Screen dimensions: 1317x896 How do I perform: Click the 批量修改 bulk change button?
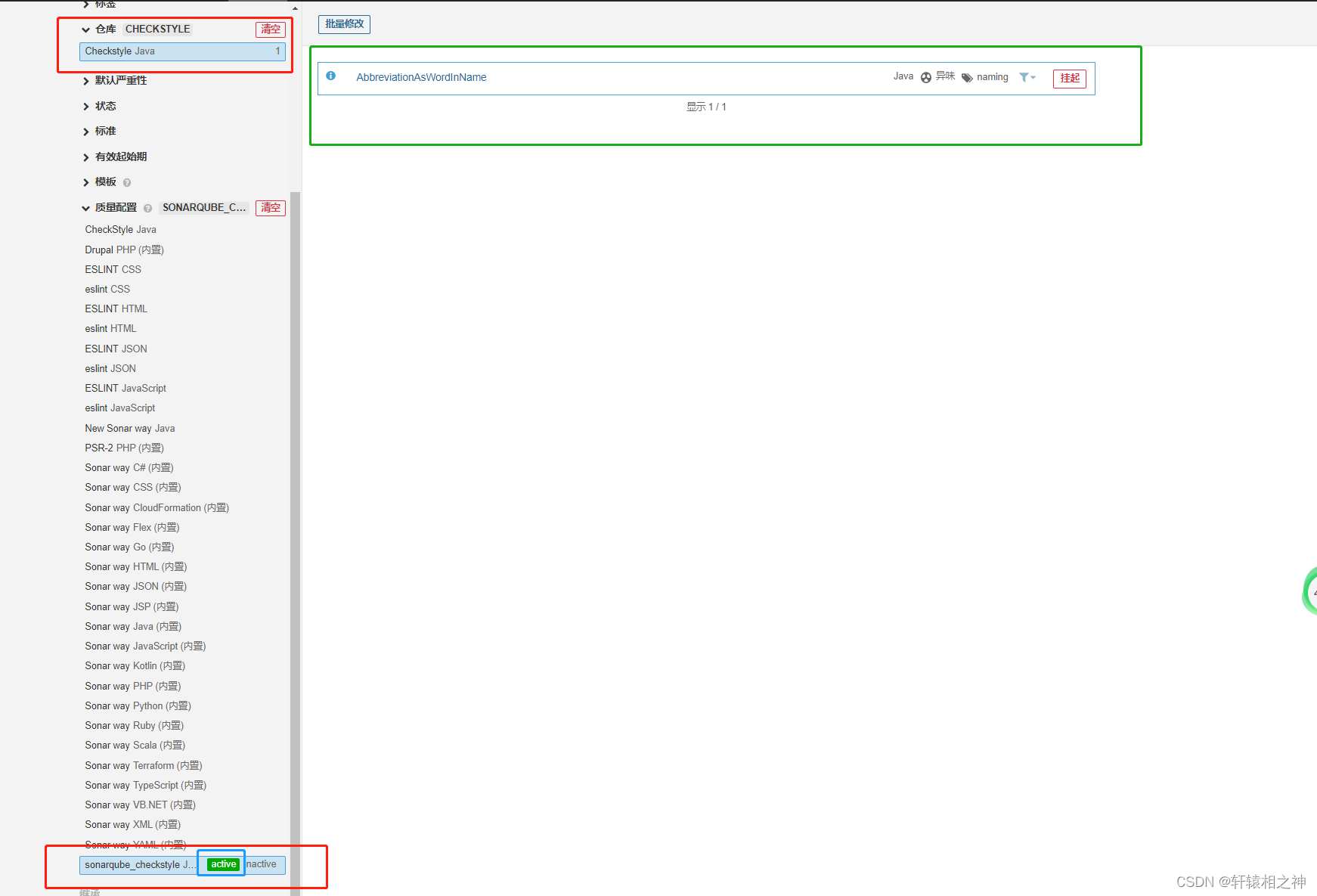(344, 24)
